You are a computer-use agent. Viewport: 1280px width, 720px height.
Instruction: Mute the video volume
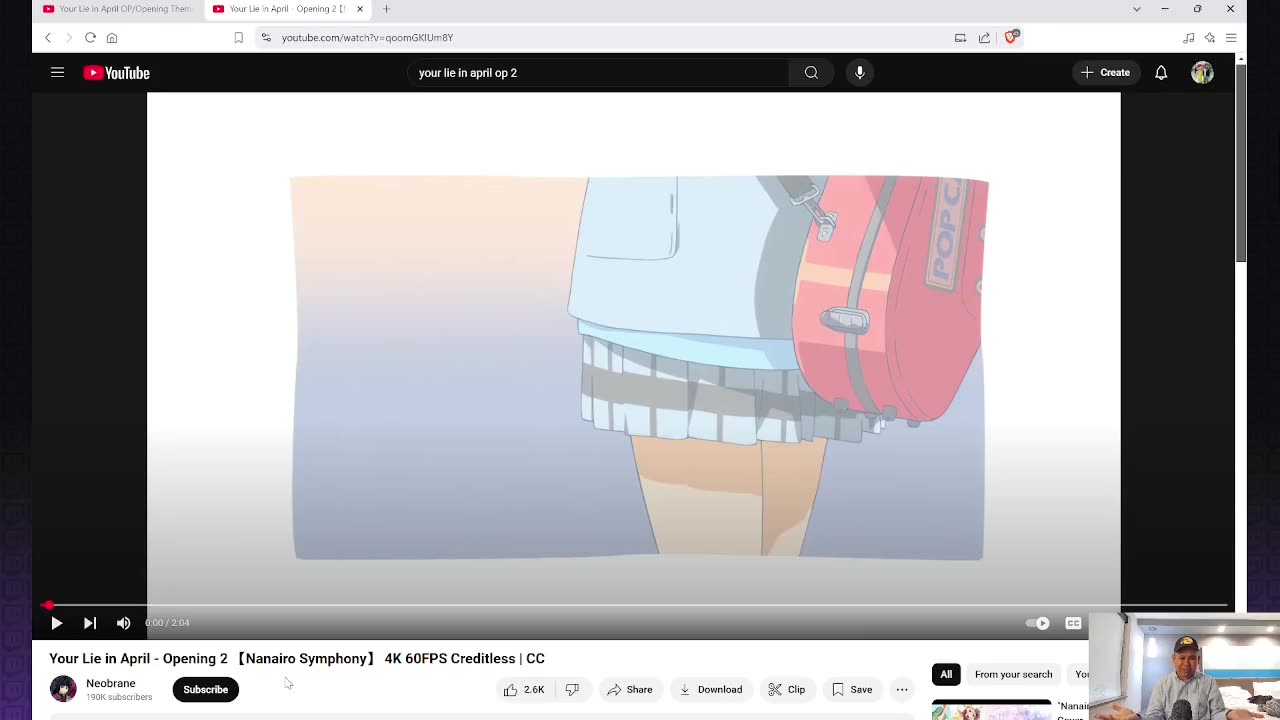tap(123, 623)
